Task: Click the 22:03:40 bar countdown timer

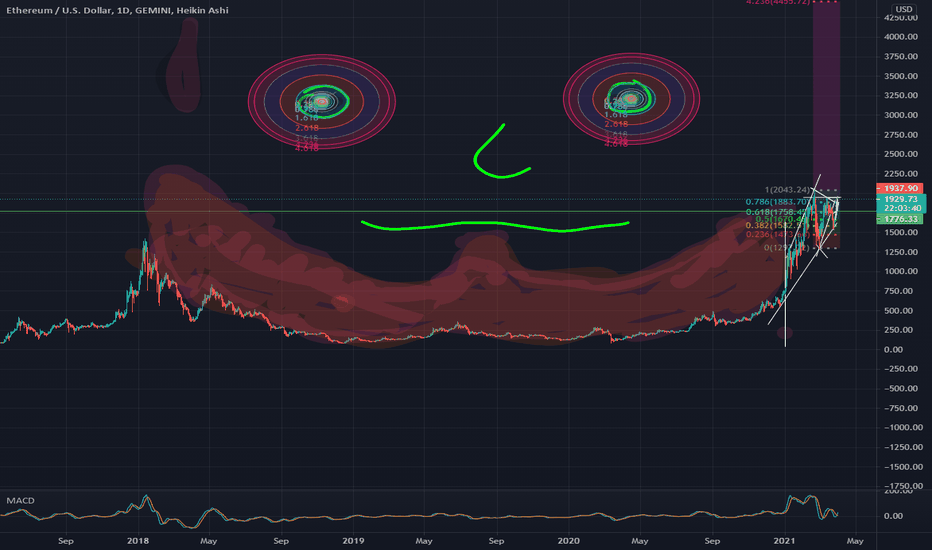Action: click(902, 208)
